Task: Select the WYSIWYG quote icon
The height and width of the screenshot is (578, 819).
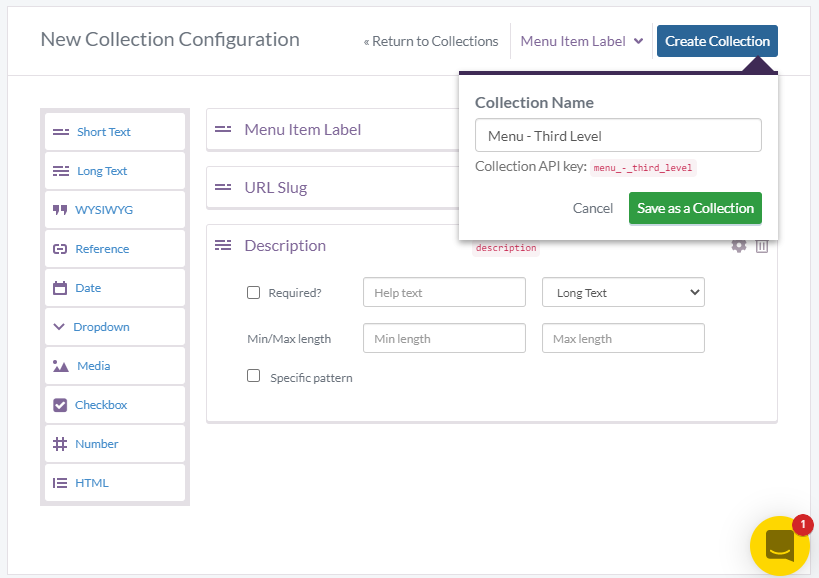Action: point(60,210)
